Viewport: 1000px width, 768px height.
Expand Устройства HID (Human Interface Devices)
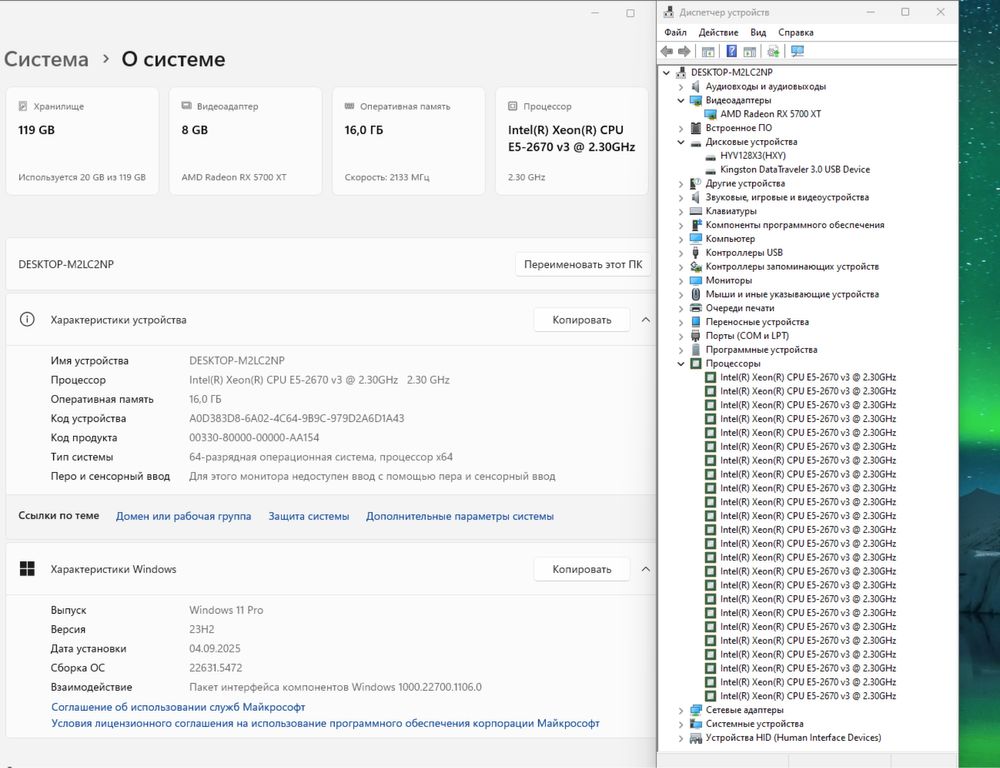[681, 738]
